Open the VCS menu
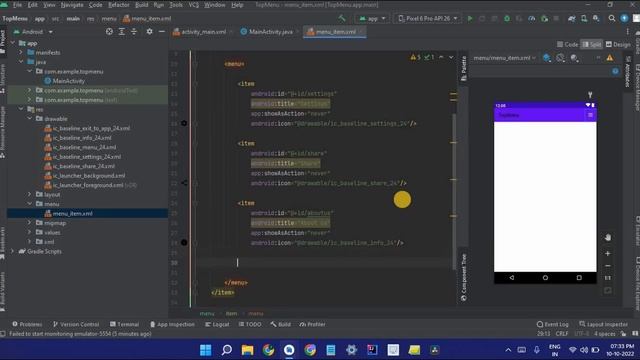640x360 pixels. tap(193, 5)
